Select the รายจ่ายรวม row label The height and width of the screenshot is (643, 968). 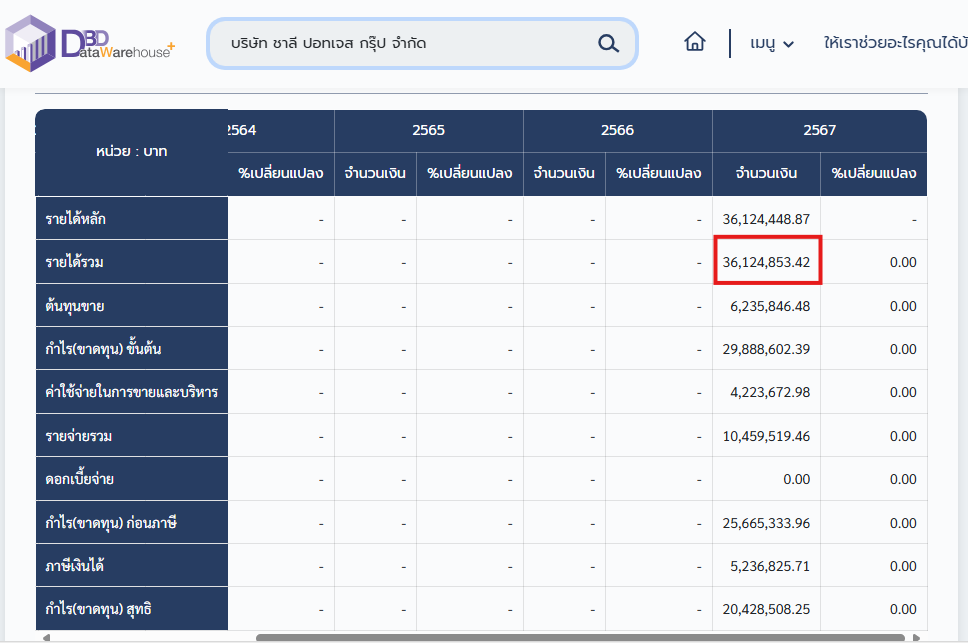(131, 436)
